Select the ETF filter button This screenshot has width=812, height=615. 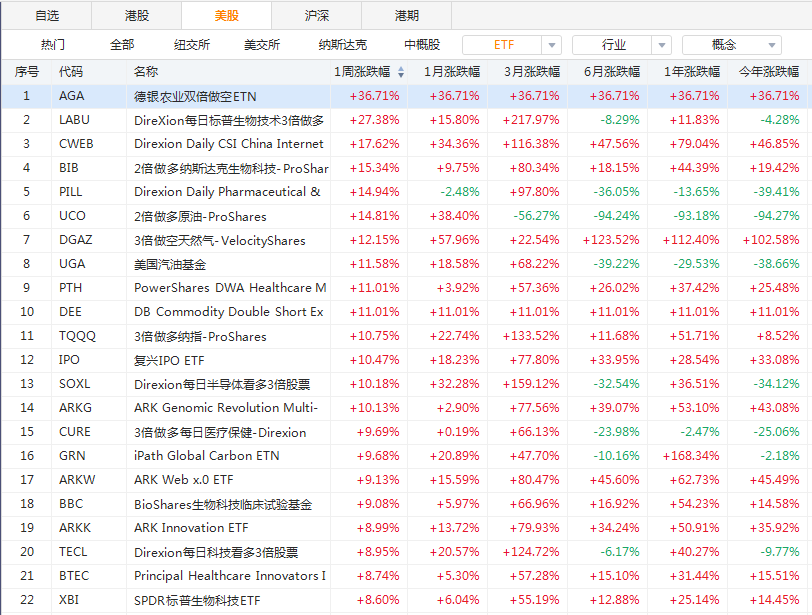point(502,45)
